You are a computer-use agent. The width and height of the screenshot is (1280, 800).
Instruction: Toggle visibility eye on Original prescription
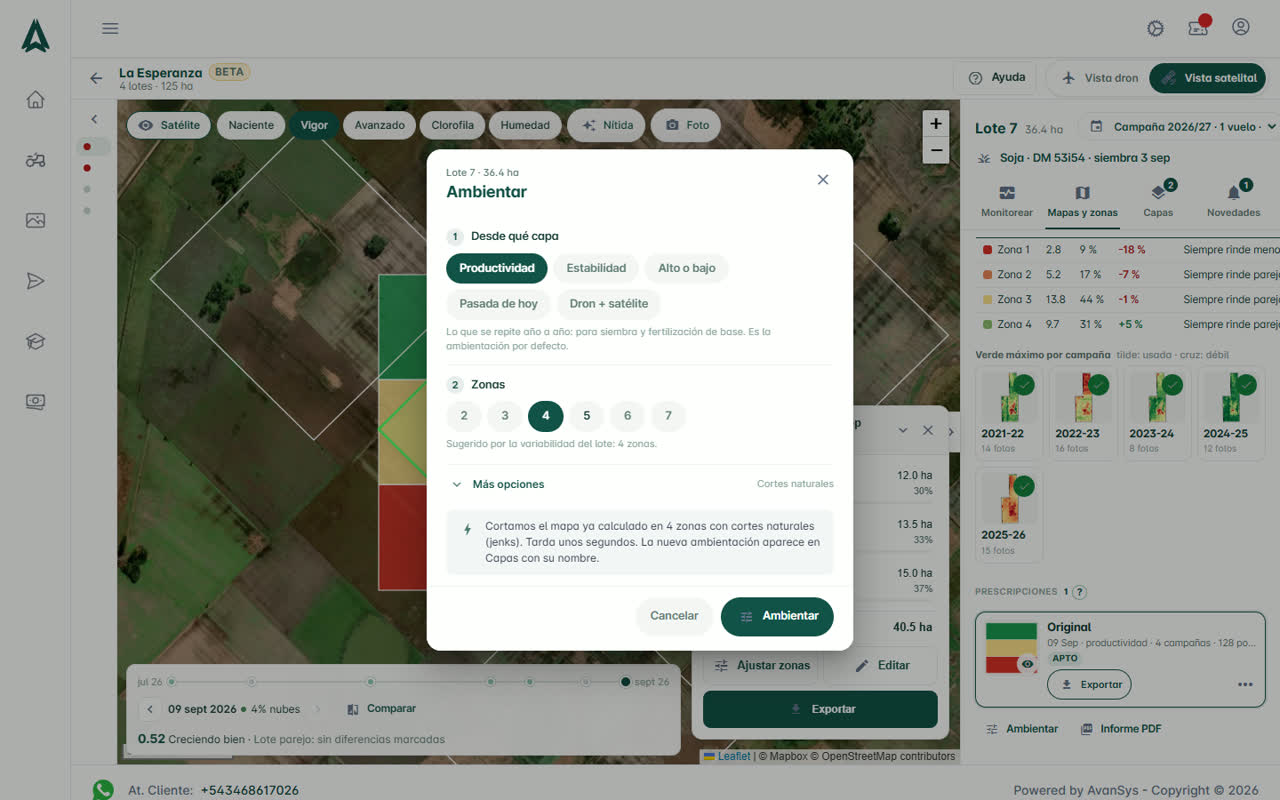pos(1027,664)
